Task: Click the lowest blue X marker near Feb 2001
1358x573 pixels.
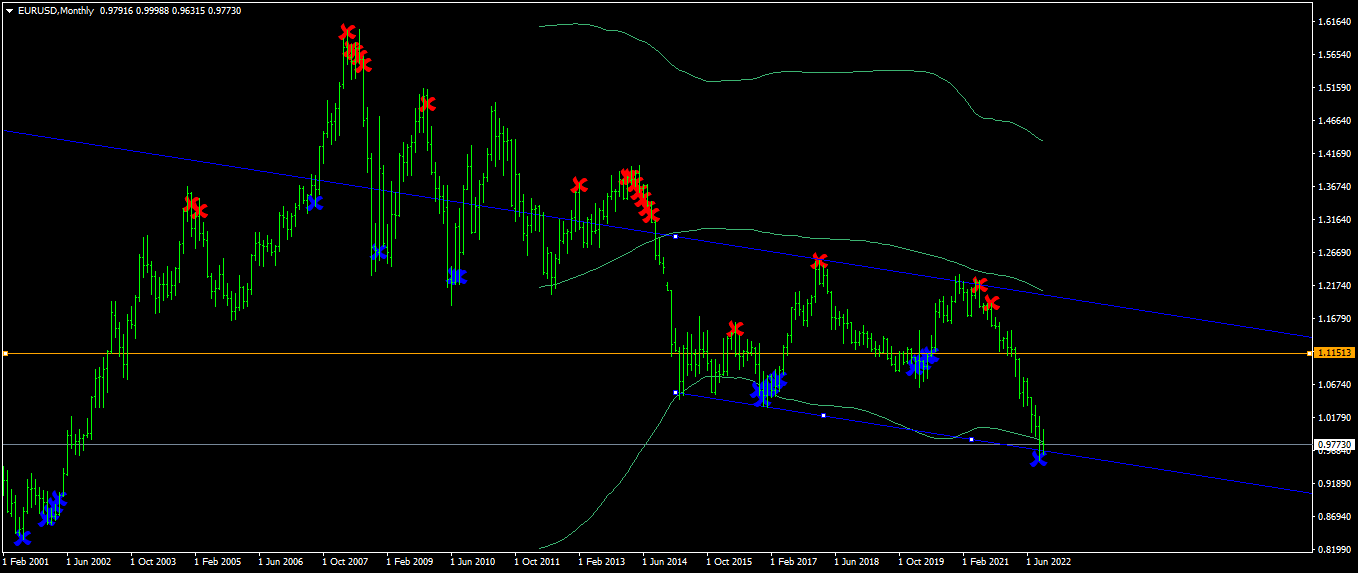Action: [22, 538]
